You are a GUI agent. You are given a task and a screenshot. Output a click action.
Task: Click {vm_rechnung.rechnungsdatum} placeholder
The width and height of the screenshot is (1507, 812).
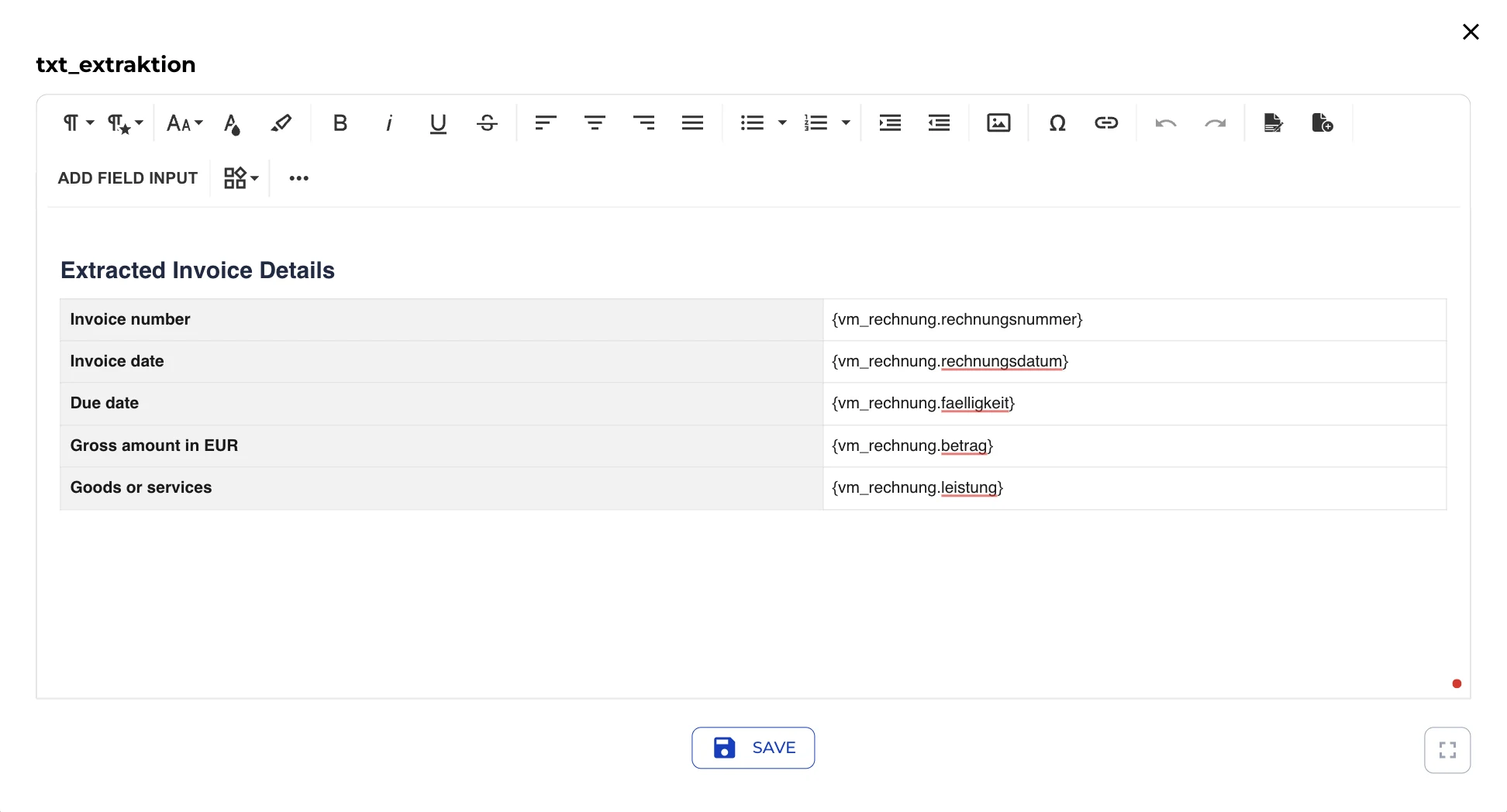(950, 362)
